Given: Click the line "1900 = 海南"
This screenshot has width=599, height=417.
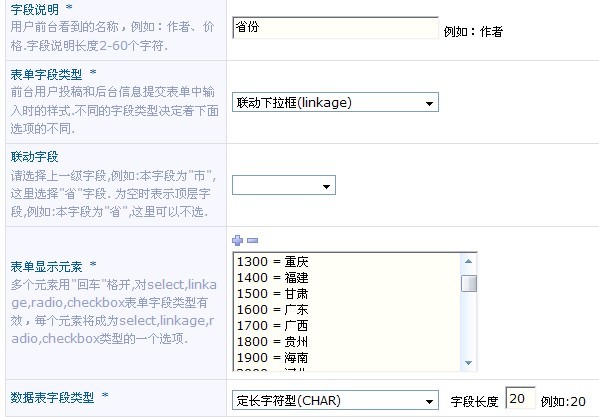Looking at the screenshot, I should 272,358.
